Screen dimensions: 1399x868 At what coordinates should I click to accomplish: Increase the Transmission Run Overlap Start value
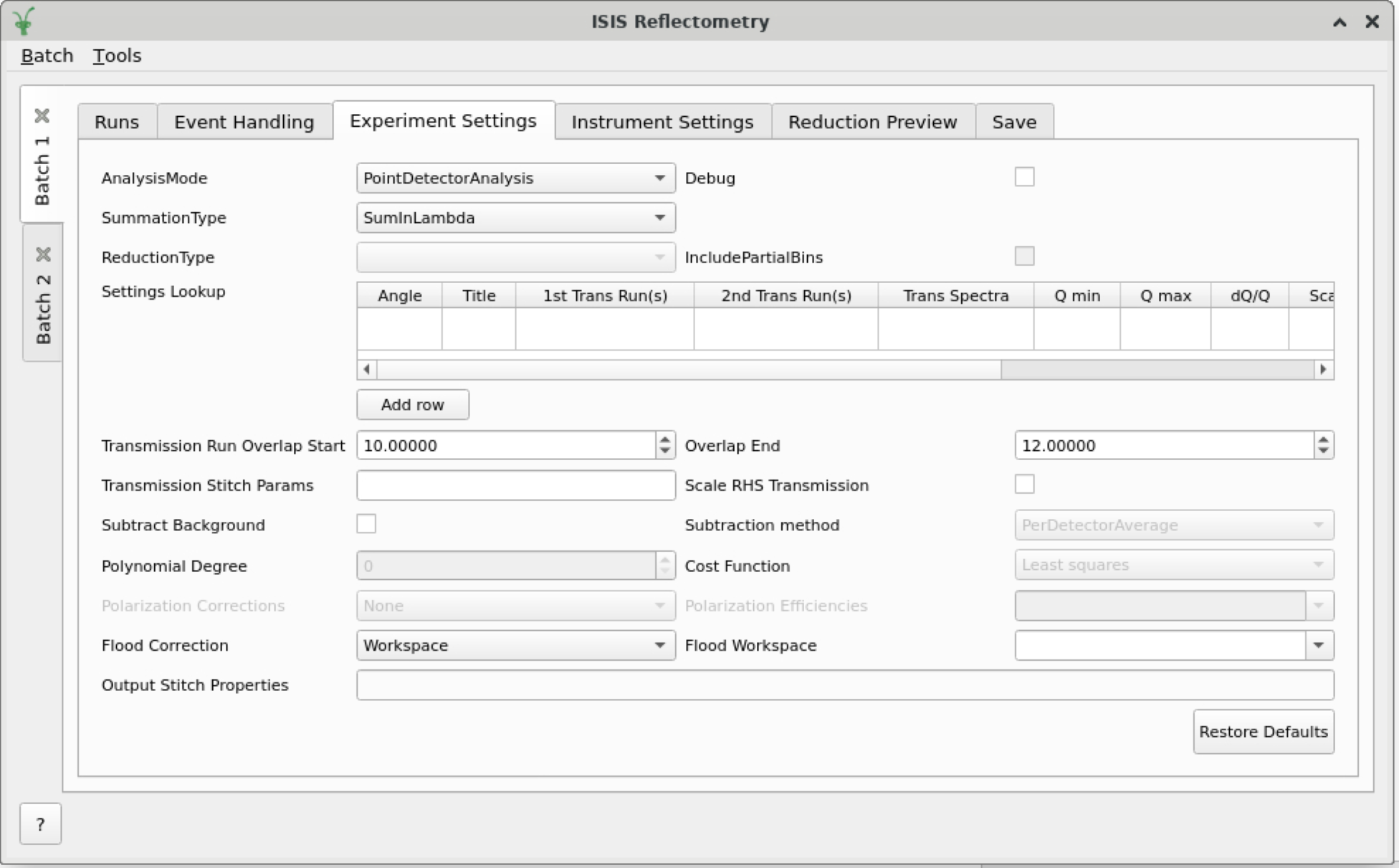pos(665,439)
